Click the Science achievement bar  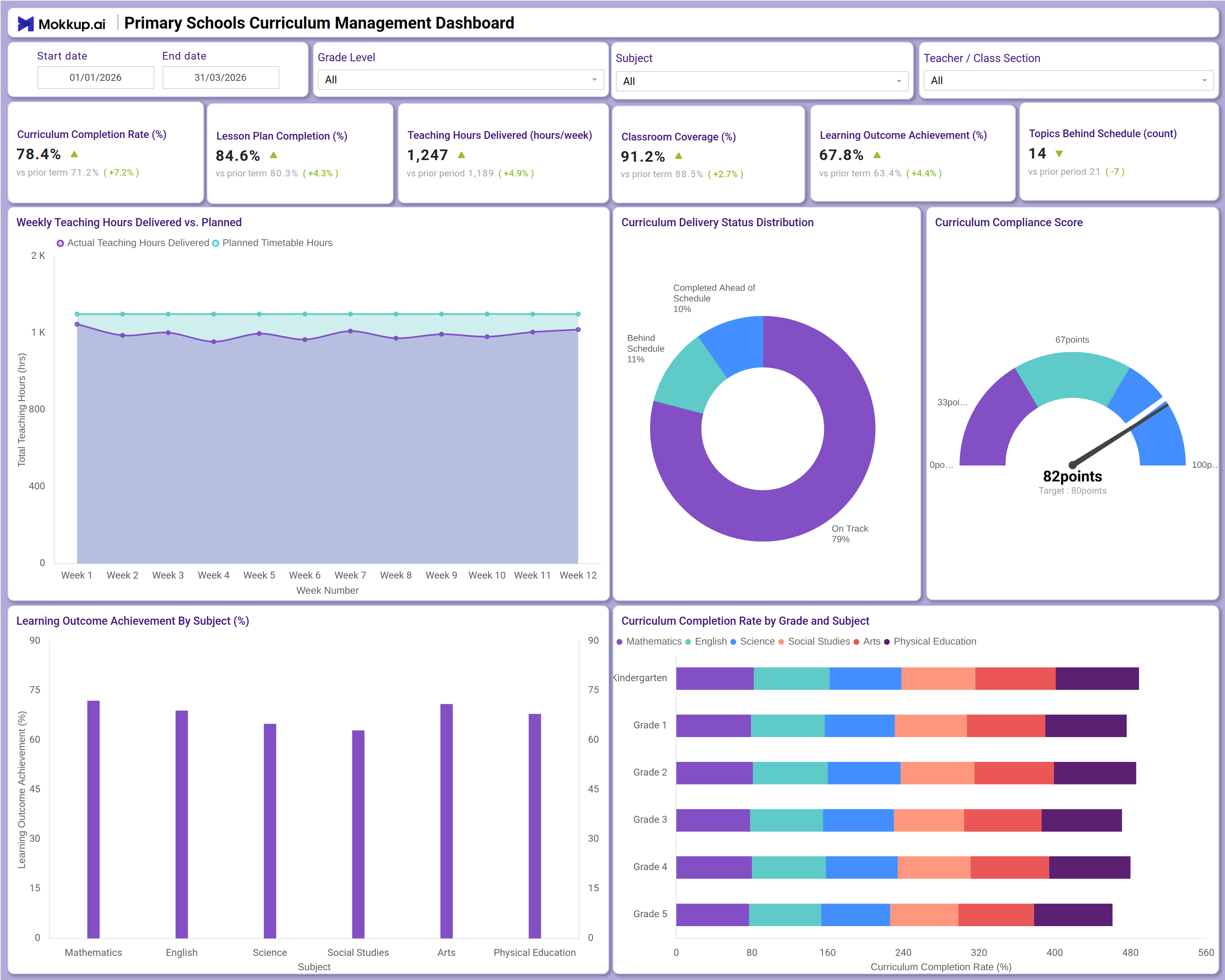coord(270,831)
